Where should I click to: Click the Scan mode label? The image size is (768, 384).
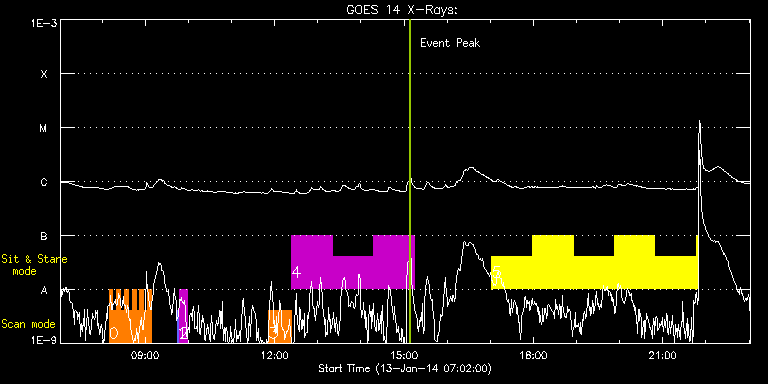(28, 324)
